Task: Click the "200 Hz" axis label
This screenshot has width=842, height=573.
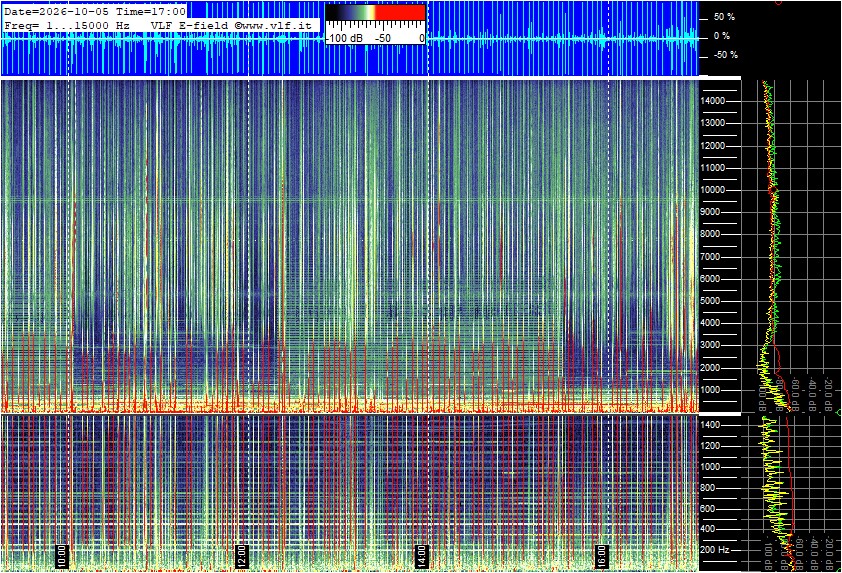Action: [x=715, y=550]
